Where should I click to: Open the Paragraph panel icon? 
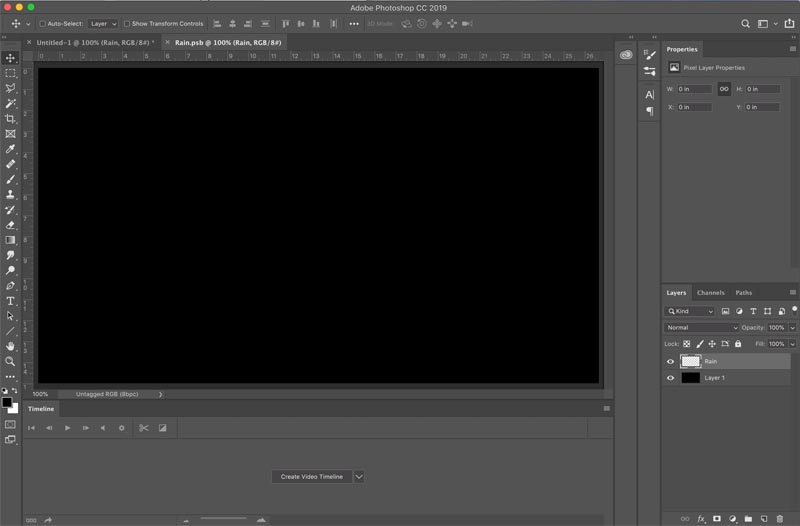tap(649, 111)
